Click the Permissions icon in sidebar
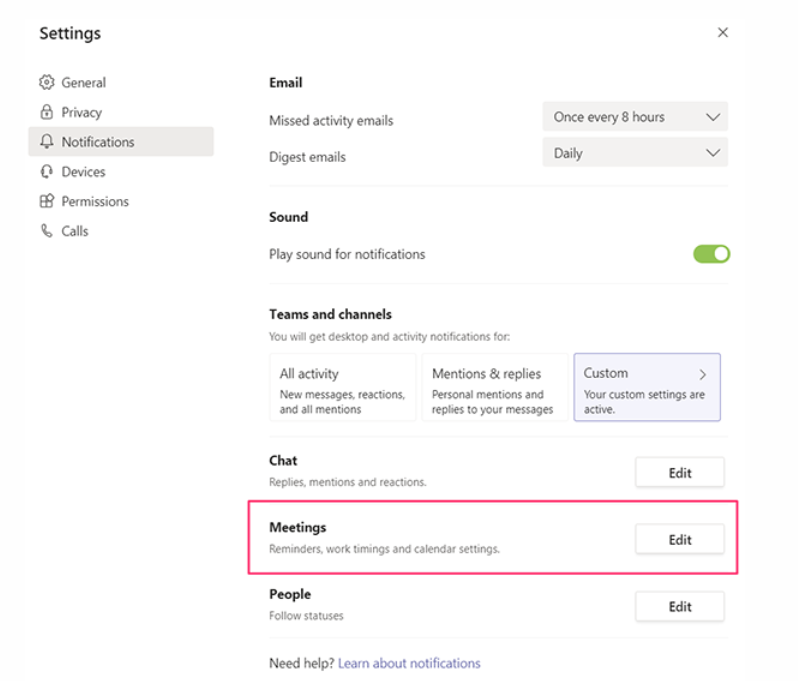This screenshot has height=681, width=798. 46,201
